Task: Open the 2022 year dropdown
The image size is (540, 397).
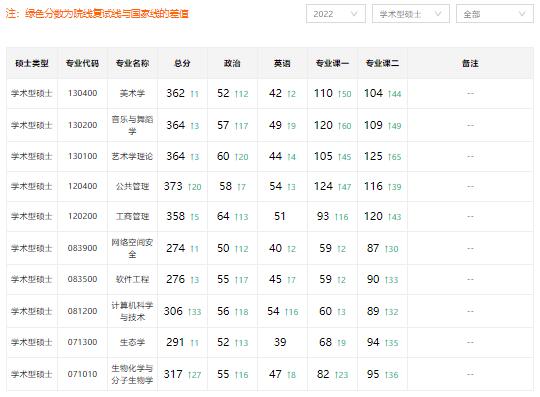Action: [335, 14]
